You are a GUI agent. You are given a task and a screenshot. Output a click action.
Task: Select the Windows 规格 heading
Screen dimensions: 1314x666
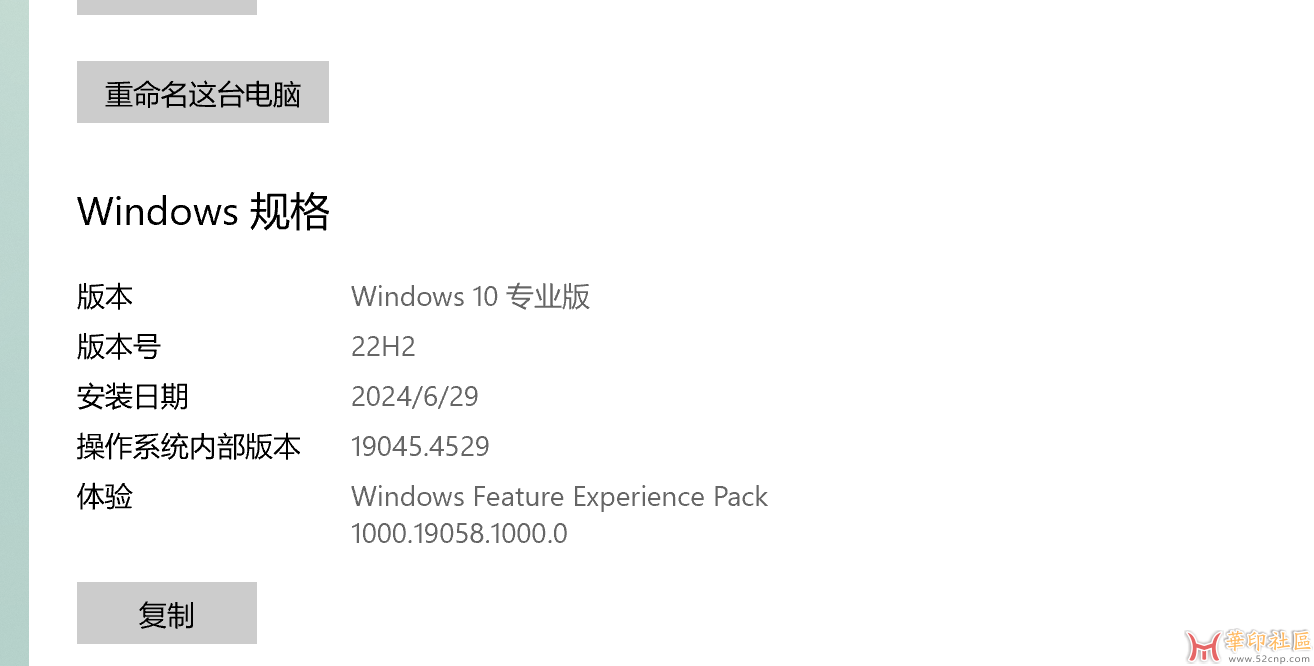pyautogui.click(x=203, y=211)
